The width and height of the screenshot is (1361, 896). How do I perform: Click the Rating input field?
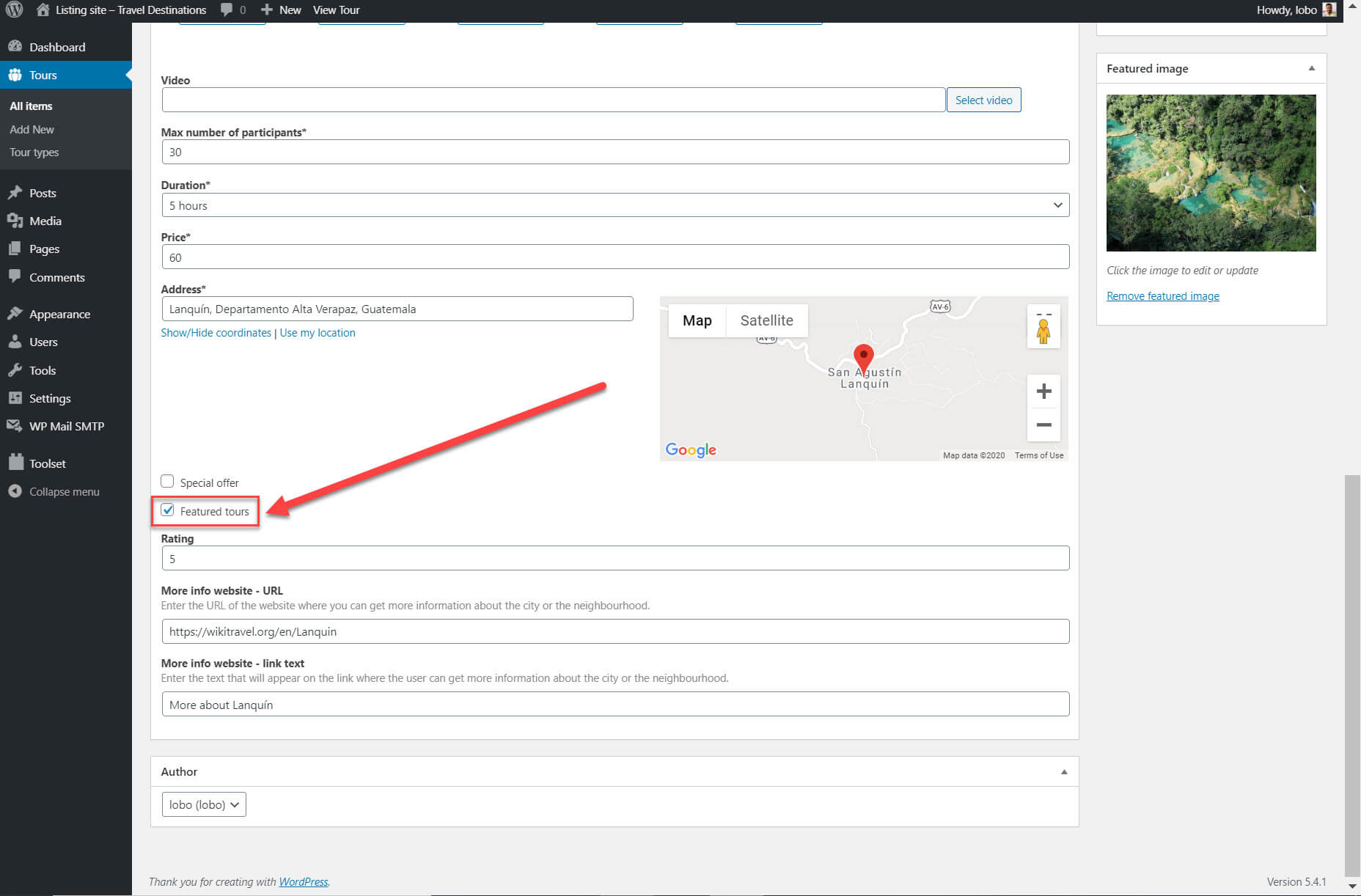(x=615, y=559)
